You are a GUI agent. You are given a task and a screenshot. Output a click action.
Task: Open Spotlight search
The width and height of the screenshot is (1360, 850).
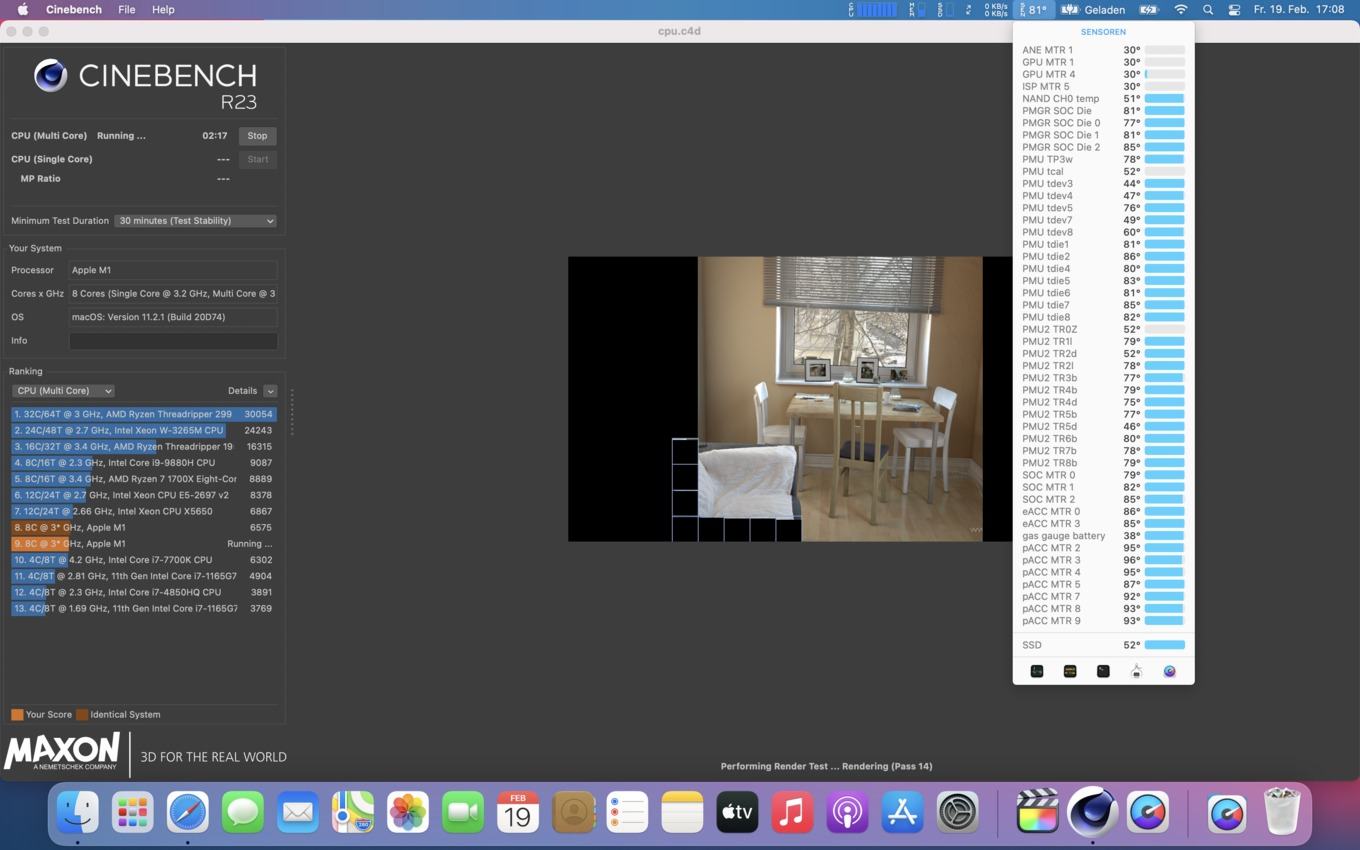(1208, 9)
